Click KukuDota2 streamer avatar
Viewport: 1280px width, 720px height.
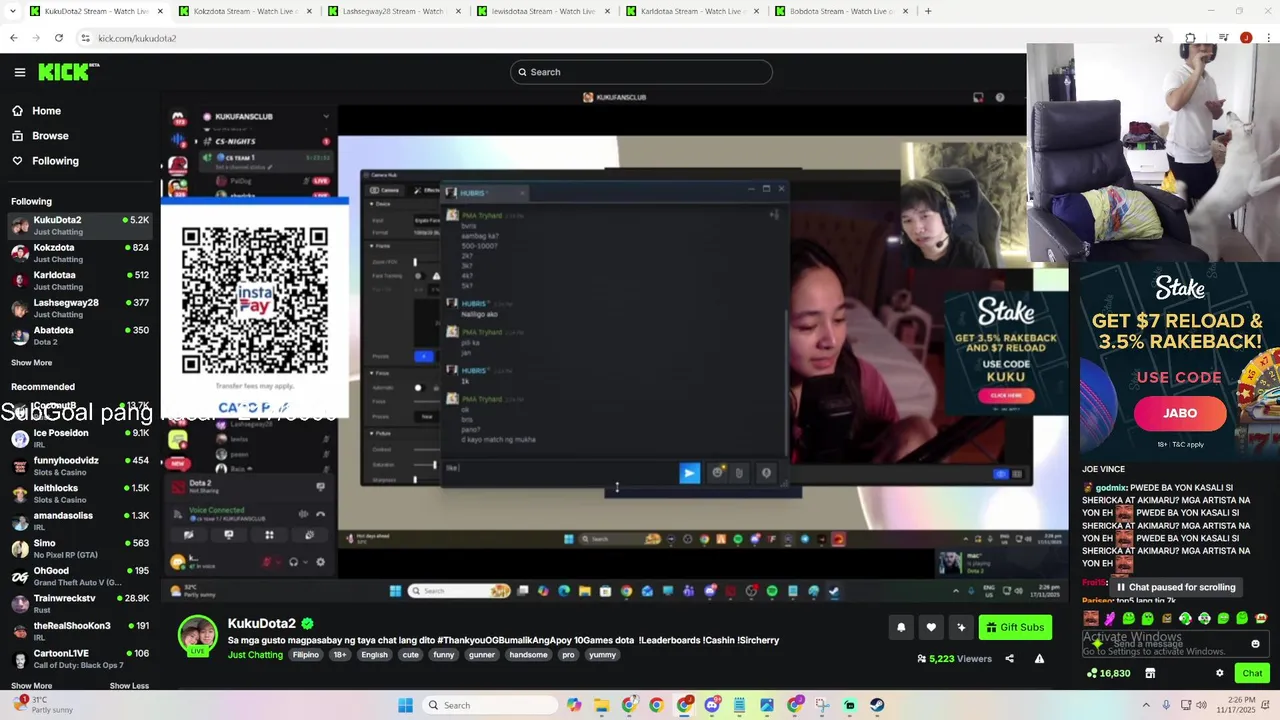(198, 635)
